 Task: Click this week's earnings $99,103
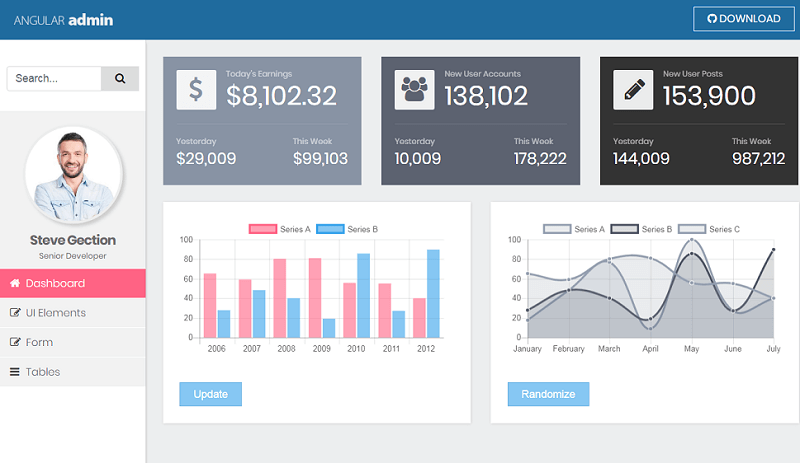click(320, 159)
